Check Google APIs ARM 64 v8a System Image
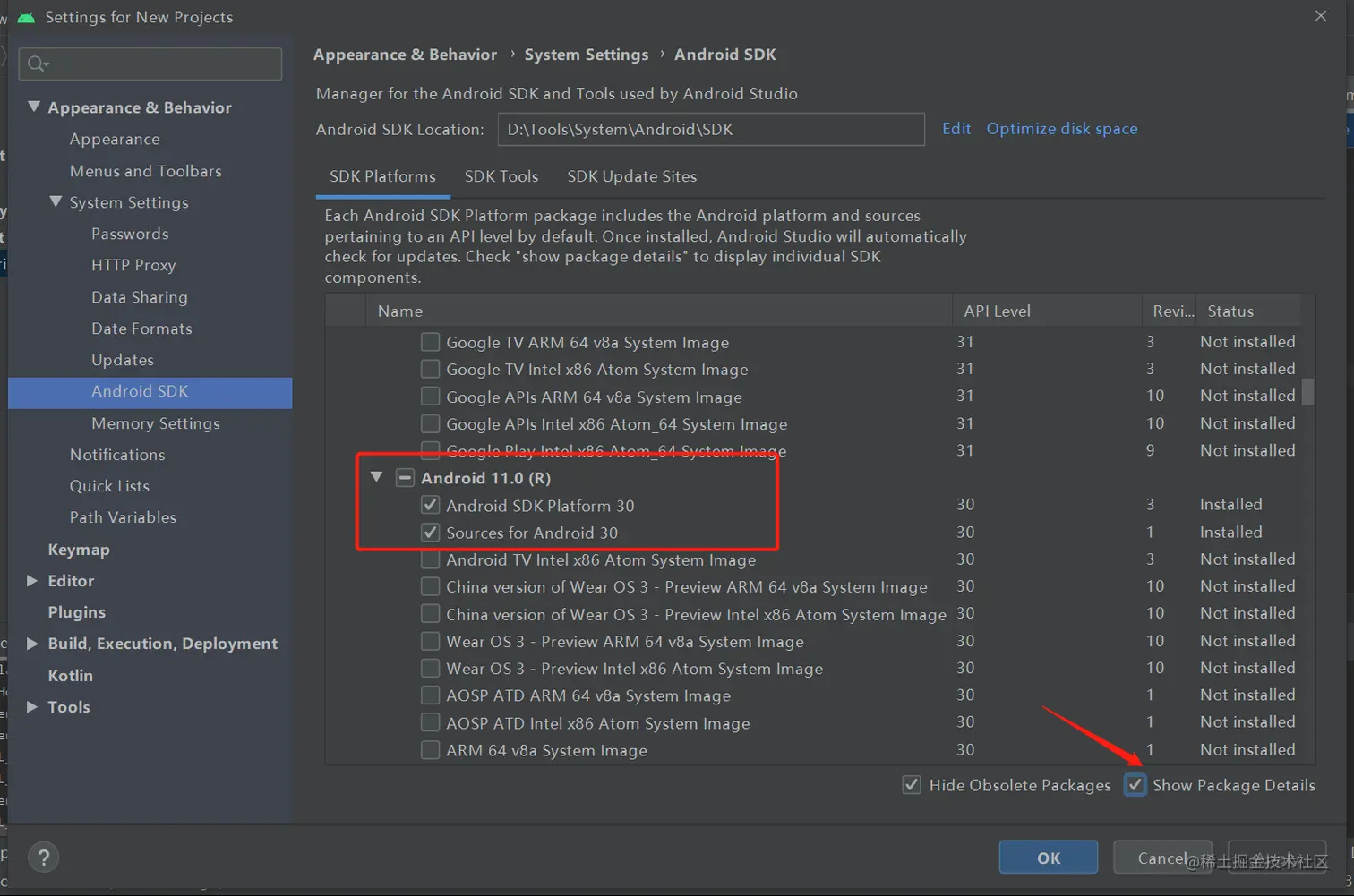 click(x=431, y=397)
